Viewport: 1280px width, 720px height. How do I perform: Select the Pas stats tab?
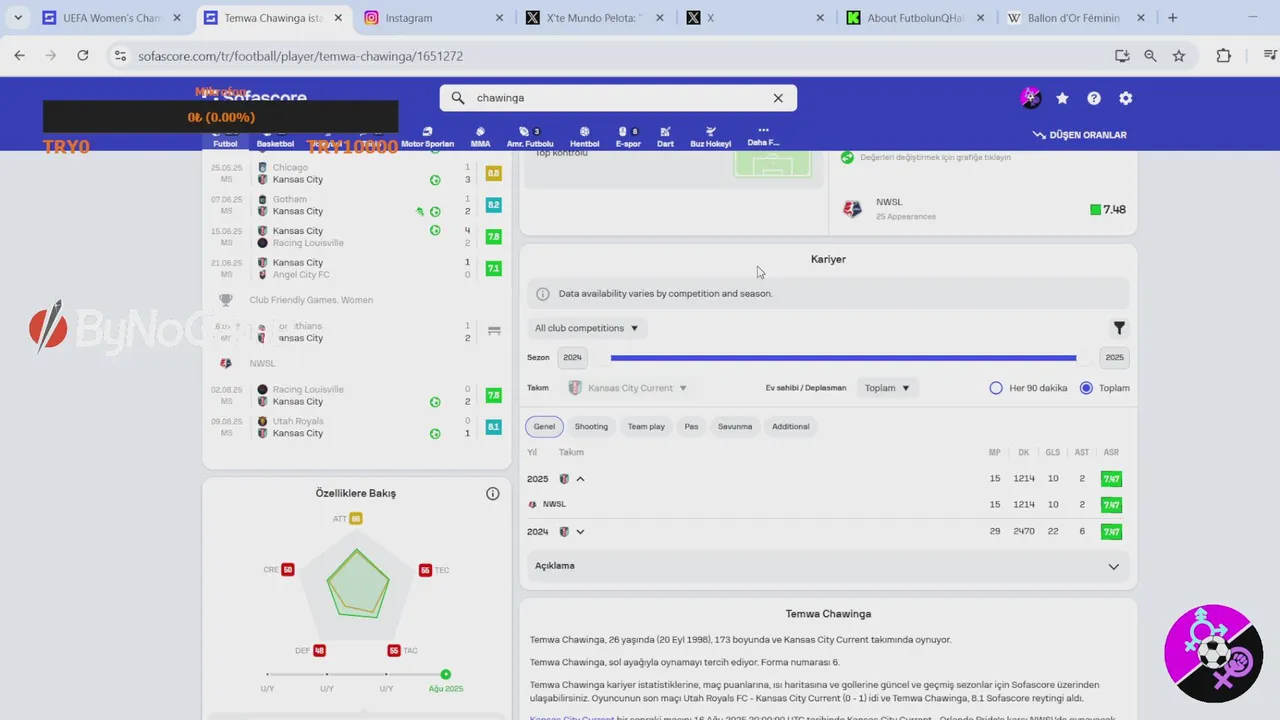coord(691,426)
